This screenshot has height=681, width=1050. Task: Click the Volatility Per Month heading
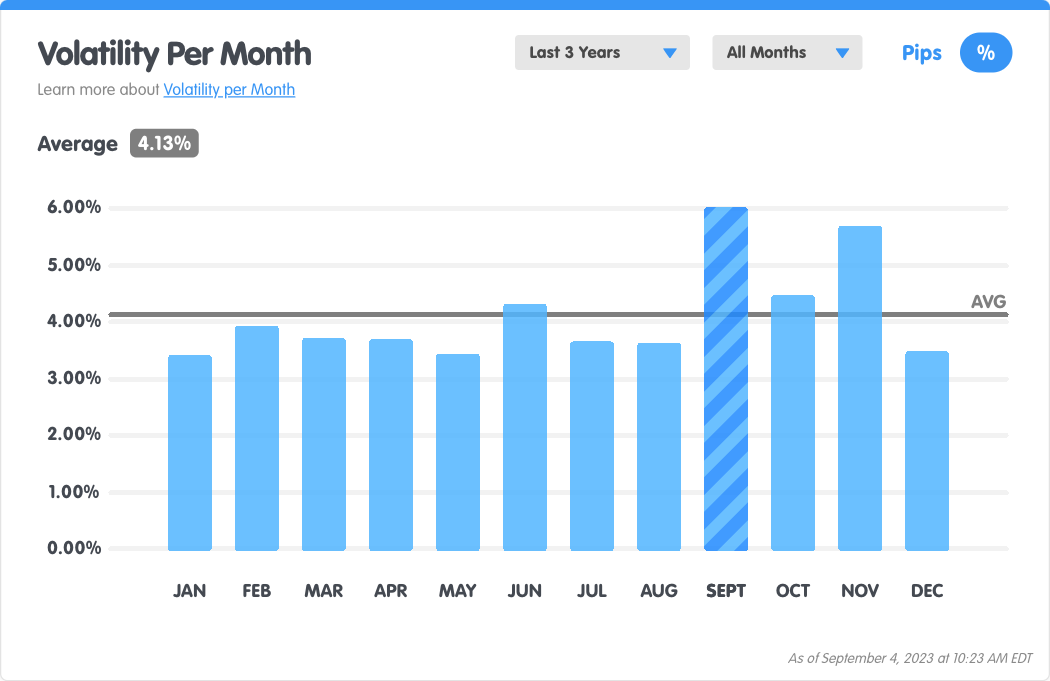coord(174,53)
